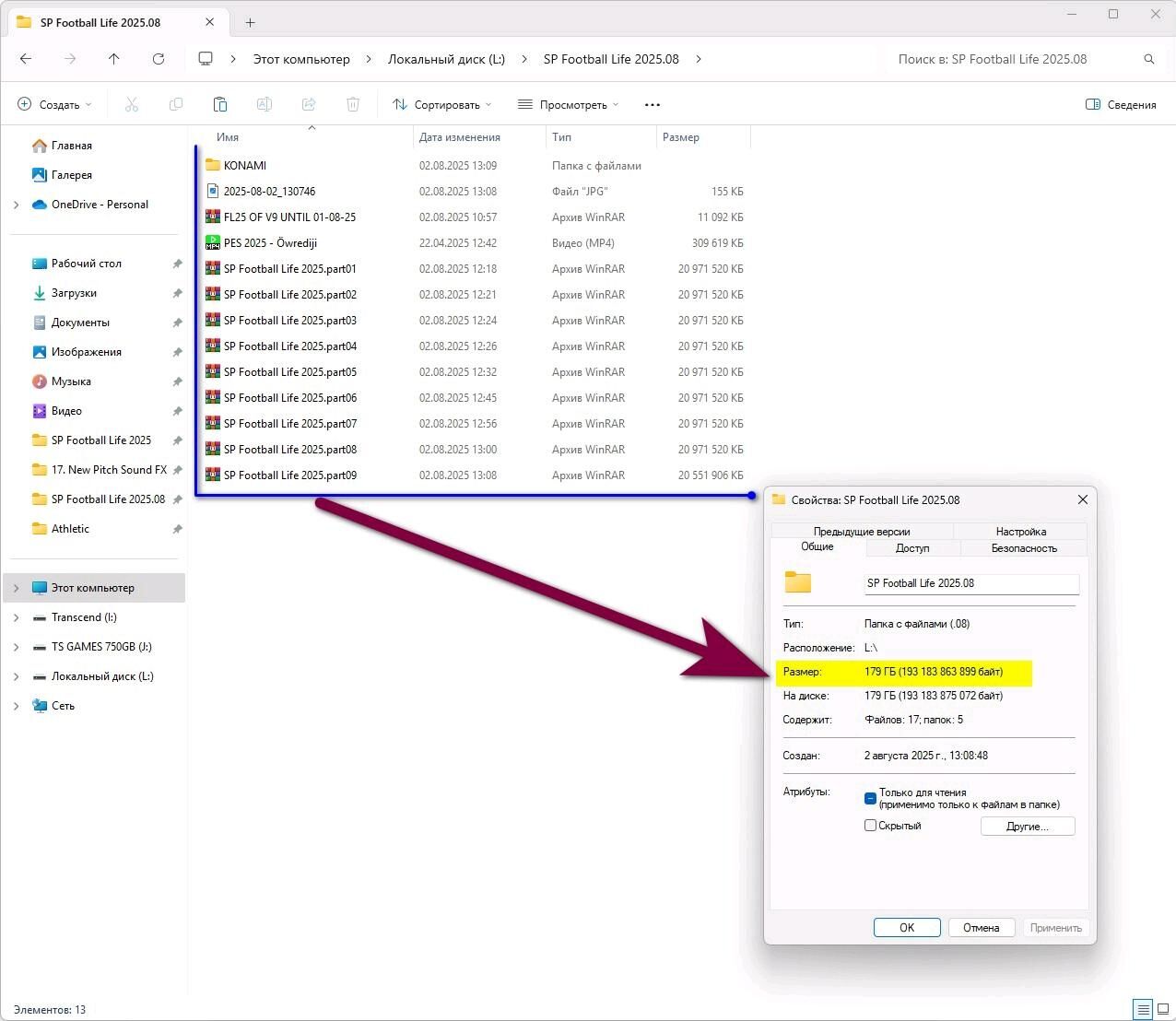Click OK in properties dialog

pyautogui.click(x=907, y=928)
